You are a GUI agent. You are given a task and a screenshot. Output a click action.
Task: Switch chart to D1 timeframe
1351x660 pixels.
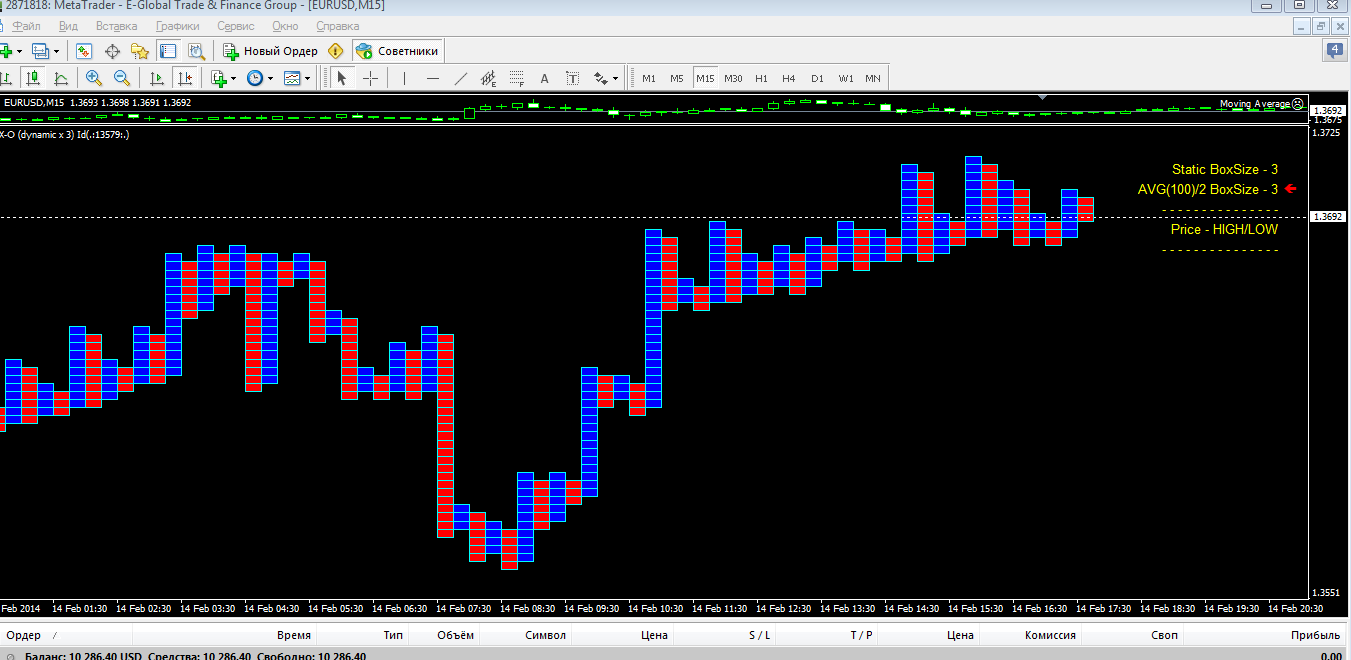[x=817, y=78]
